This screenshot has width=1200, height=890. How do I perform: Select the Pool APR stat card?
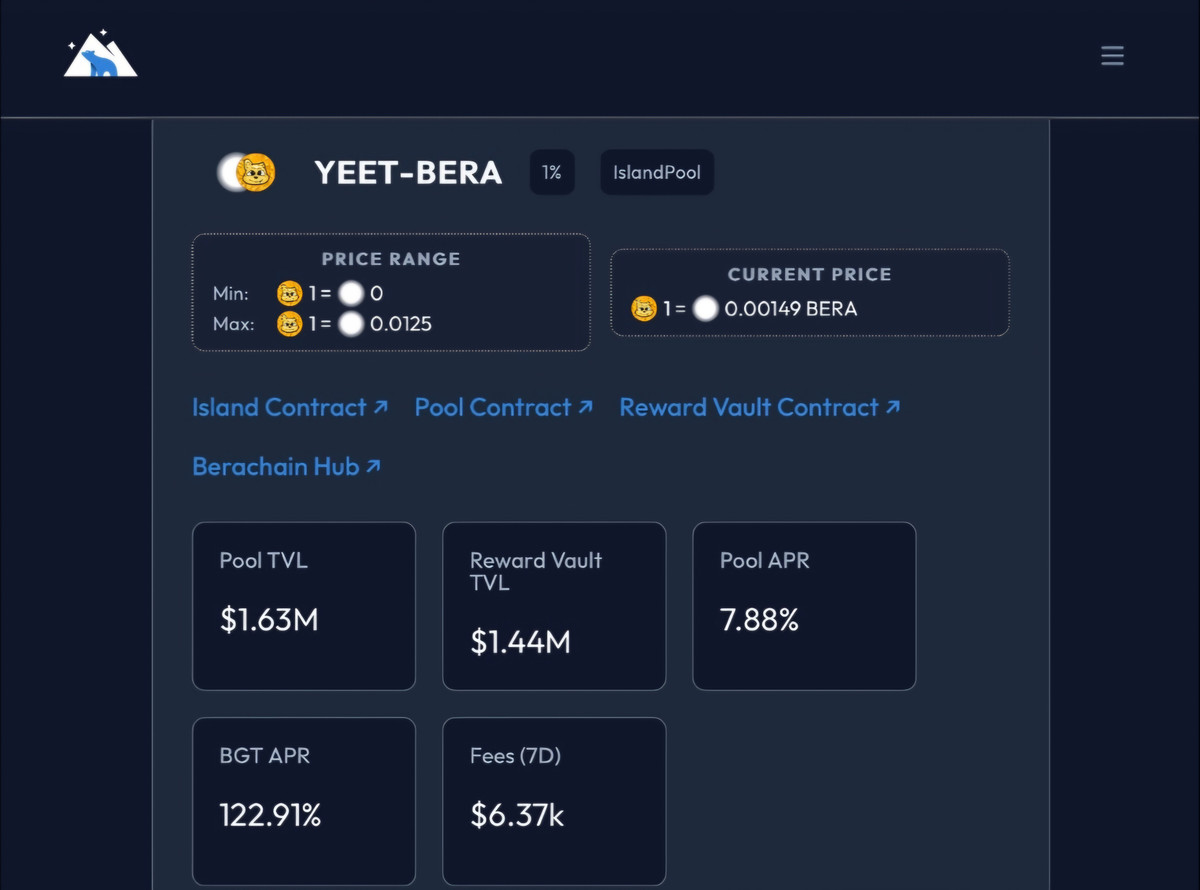click(804, 606)
